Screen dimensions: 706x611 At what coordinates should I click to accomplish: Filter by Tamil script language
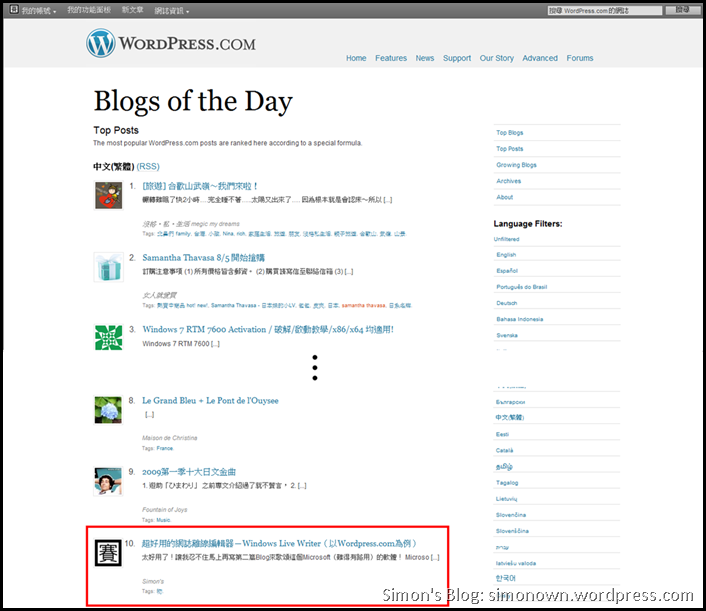coord(504,466)
